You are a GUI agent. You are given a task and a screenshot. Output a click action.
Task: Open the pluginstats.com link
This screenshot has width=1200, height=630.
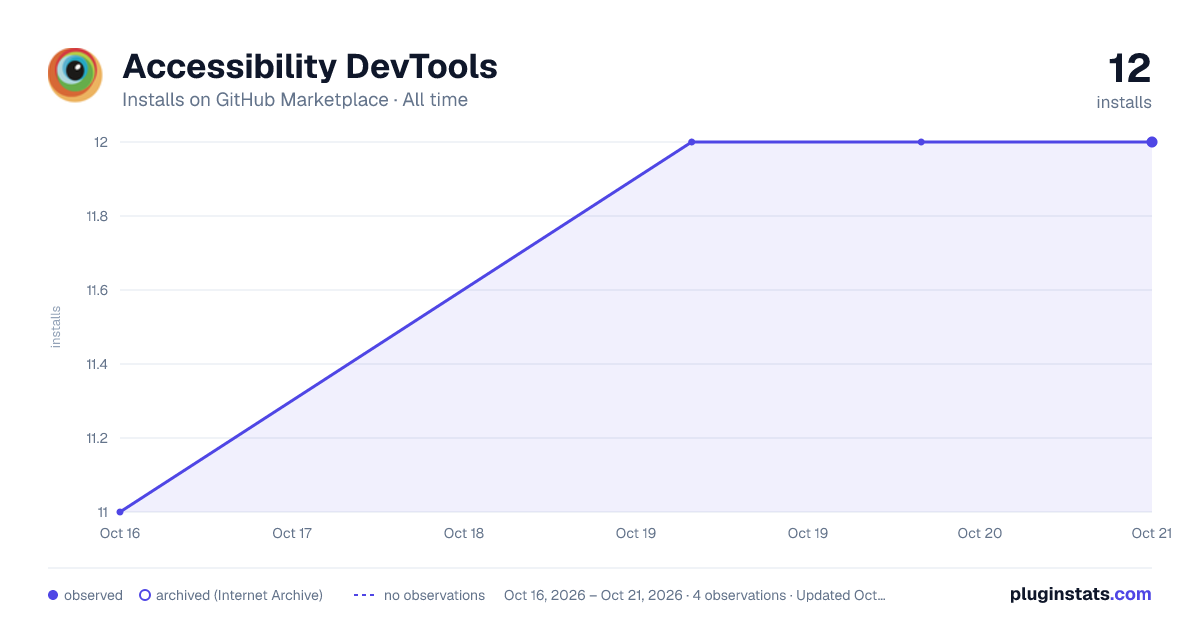1081,594
